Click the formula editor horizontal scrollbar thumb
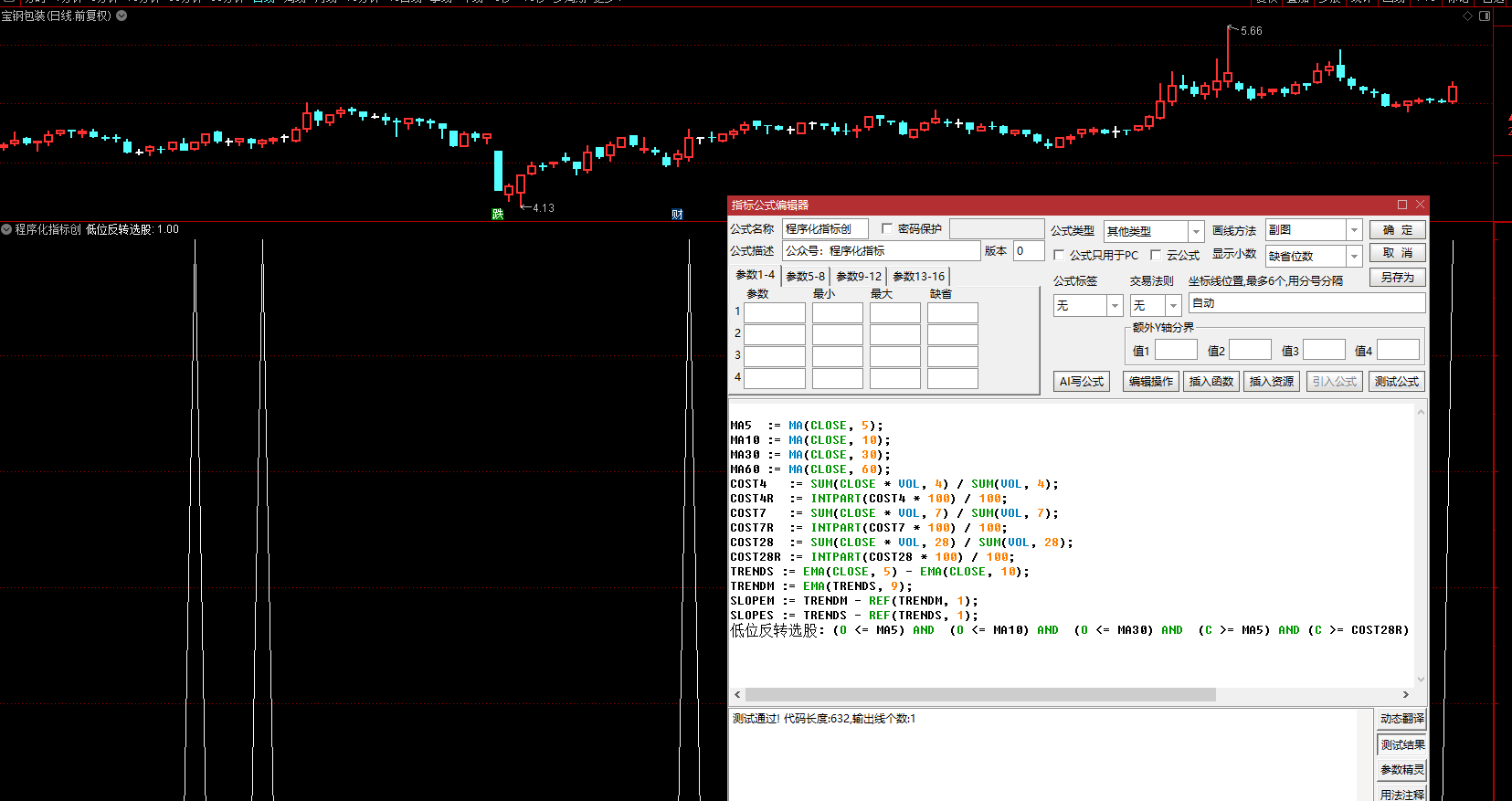1512x801 pixels. click(x=979, y=695)
